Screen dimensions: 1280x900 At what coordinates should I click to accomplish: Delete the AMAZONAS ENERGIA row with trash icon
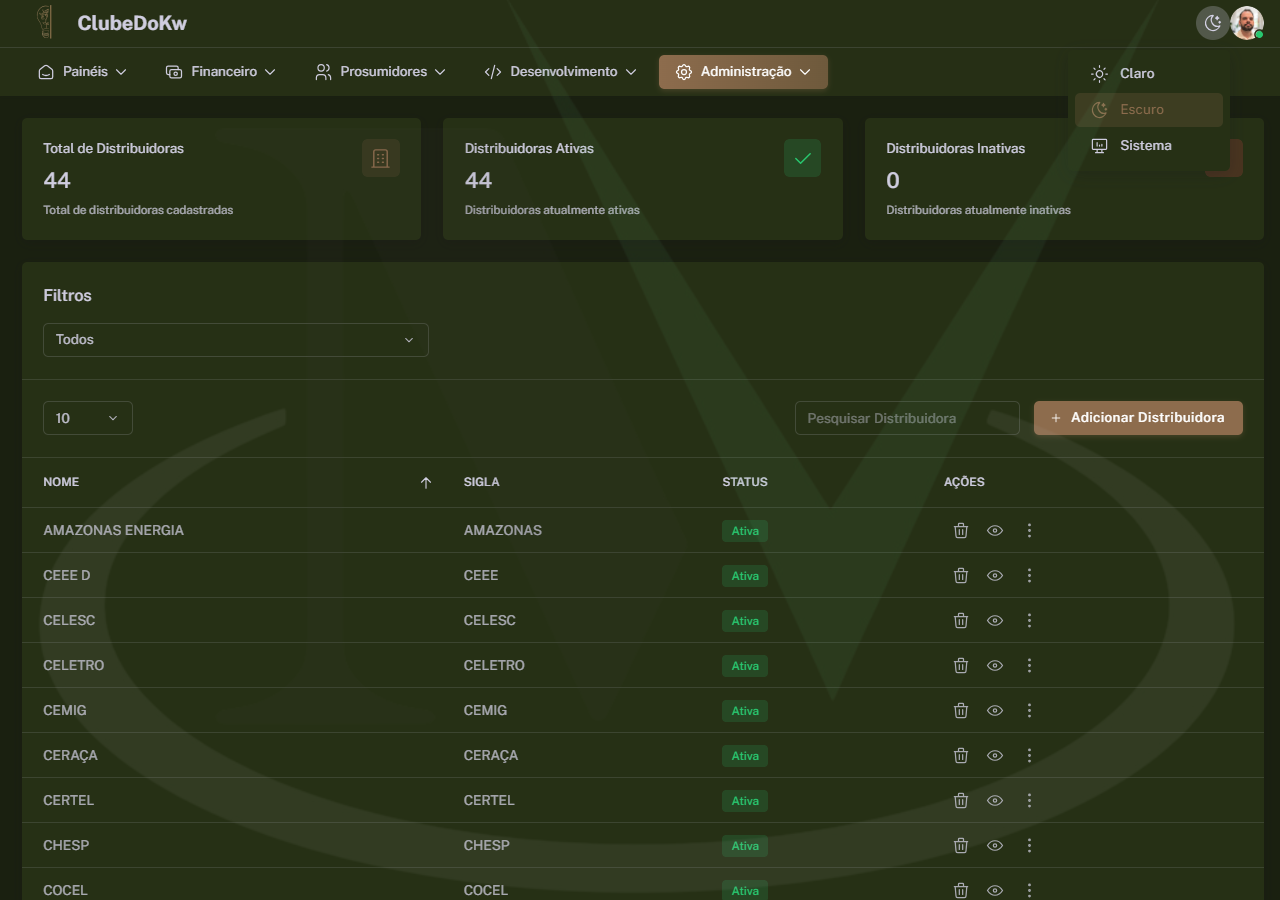[x=960, y=531]
